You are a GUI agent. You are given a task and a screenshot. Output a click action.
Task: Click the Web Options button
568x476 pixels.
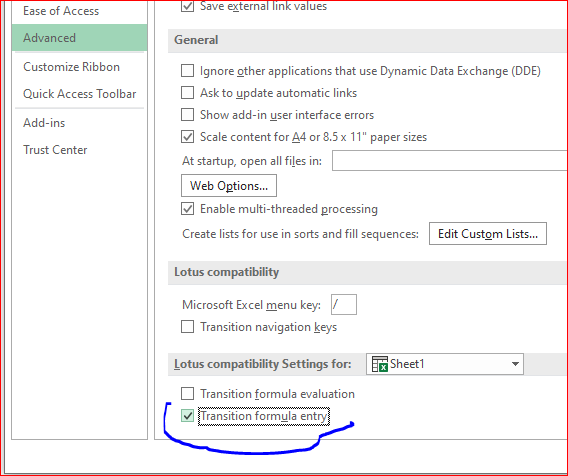tap(229, 185)
